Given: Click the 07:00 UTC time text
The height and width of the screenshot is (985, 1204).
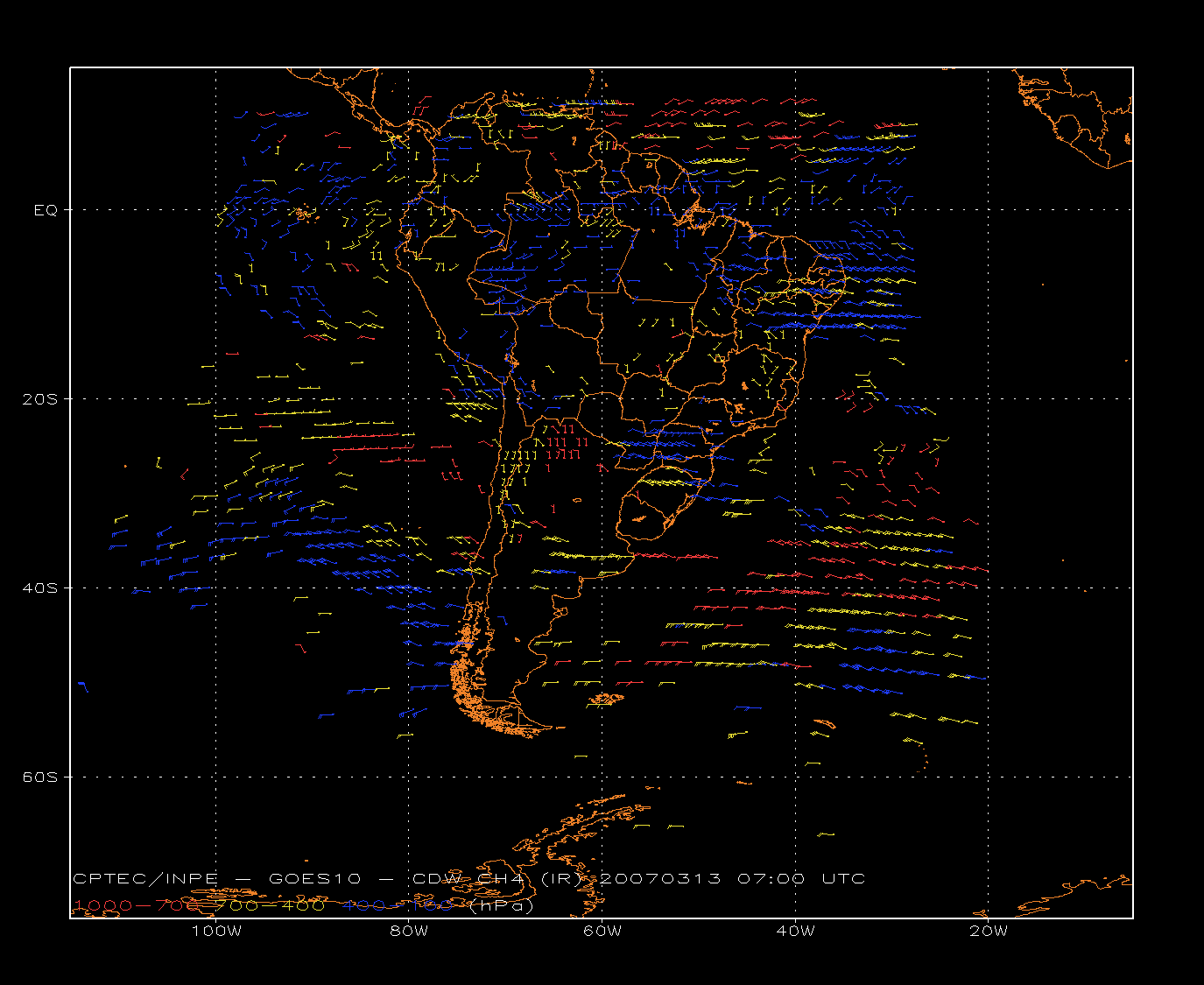Looking at the screenshot, I should [801, 878].
